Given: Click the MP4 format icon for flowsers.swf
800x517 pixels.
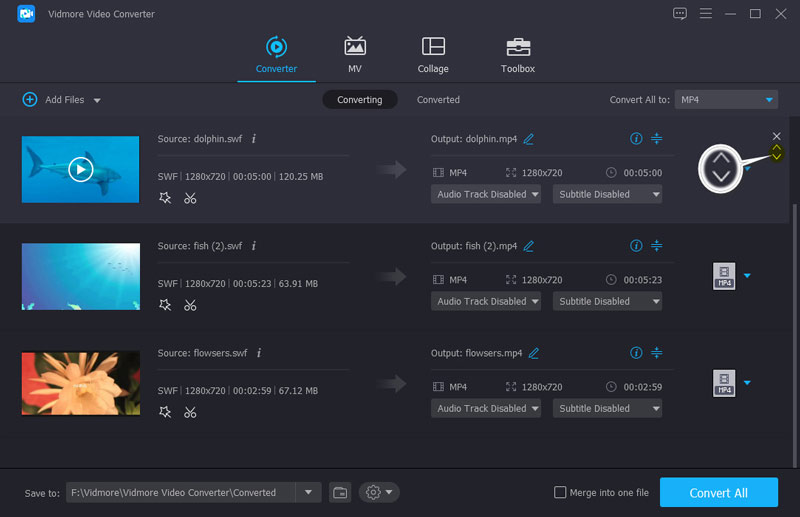Looking at the screenshot, I should (724, 383).
